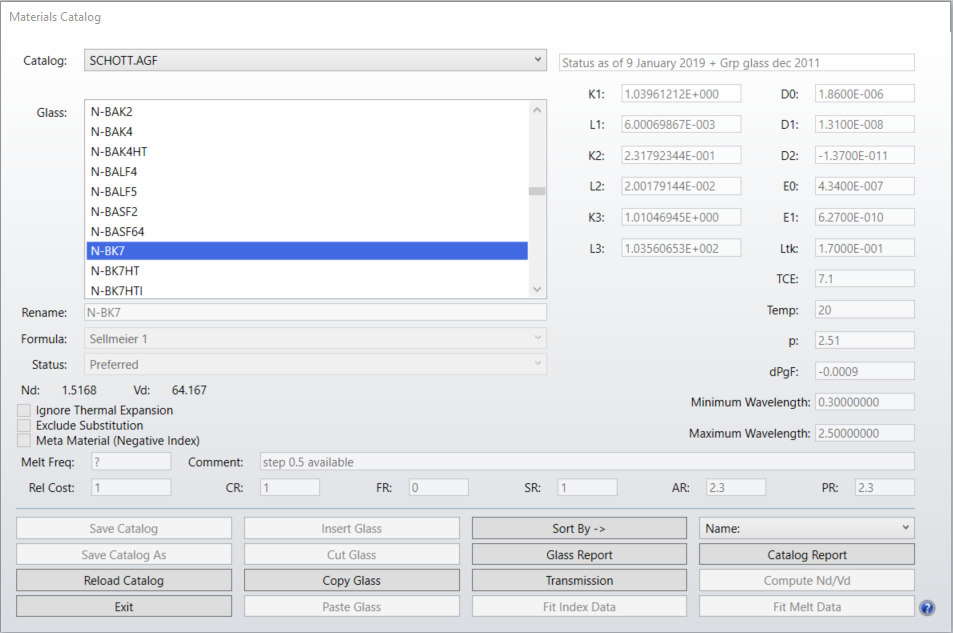Click the K3 coefficient field
953x633 pixels.
click(681, 217)
